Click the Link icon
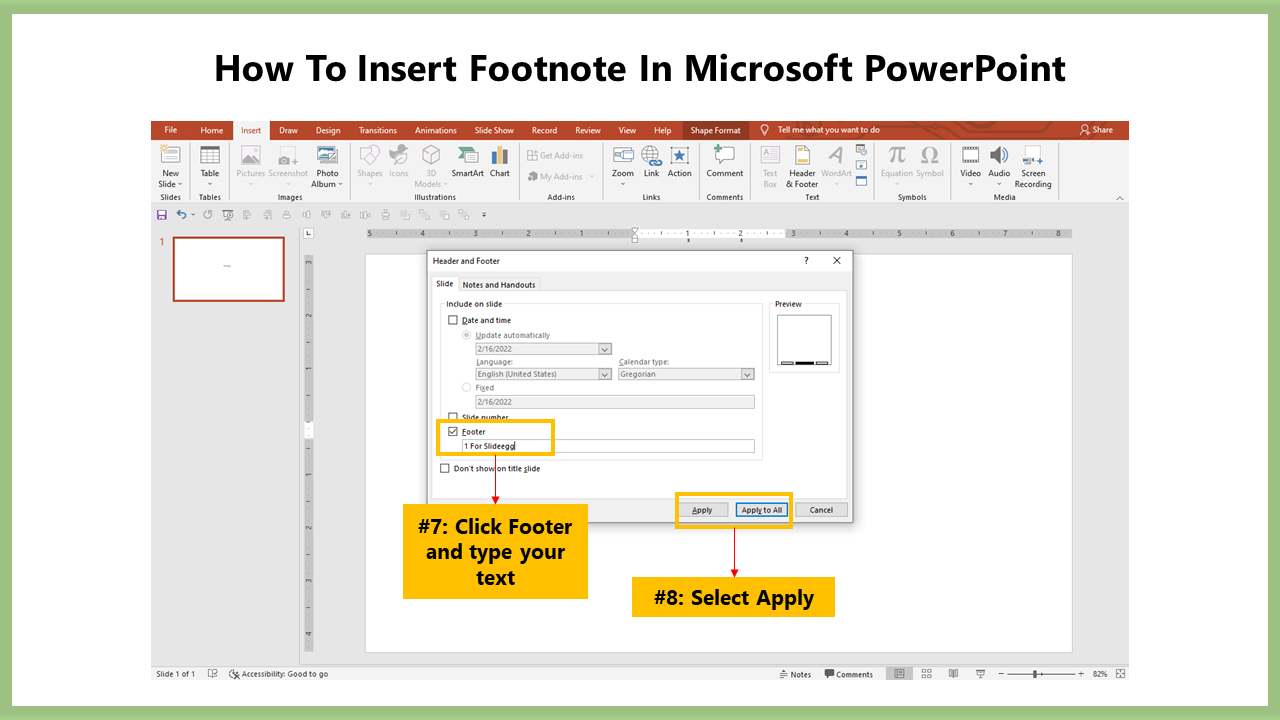 (651, 155)
